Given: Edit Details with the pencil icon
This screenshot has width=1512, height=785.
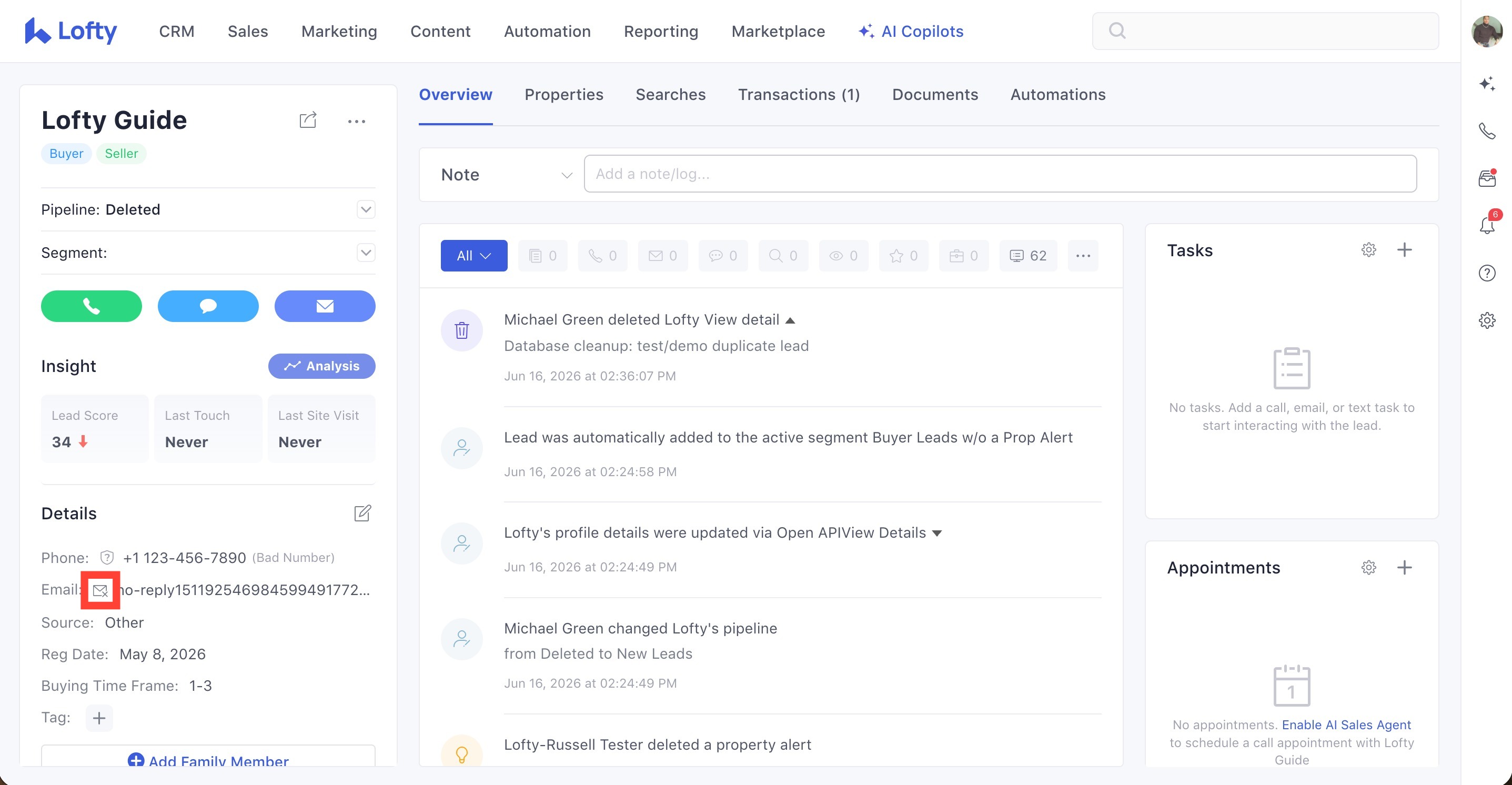Looking at the screenshot, I should click(x=362, y=513).
